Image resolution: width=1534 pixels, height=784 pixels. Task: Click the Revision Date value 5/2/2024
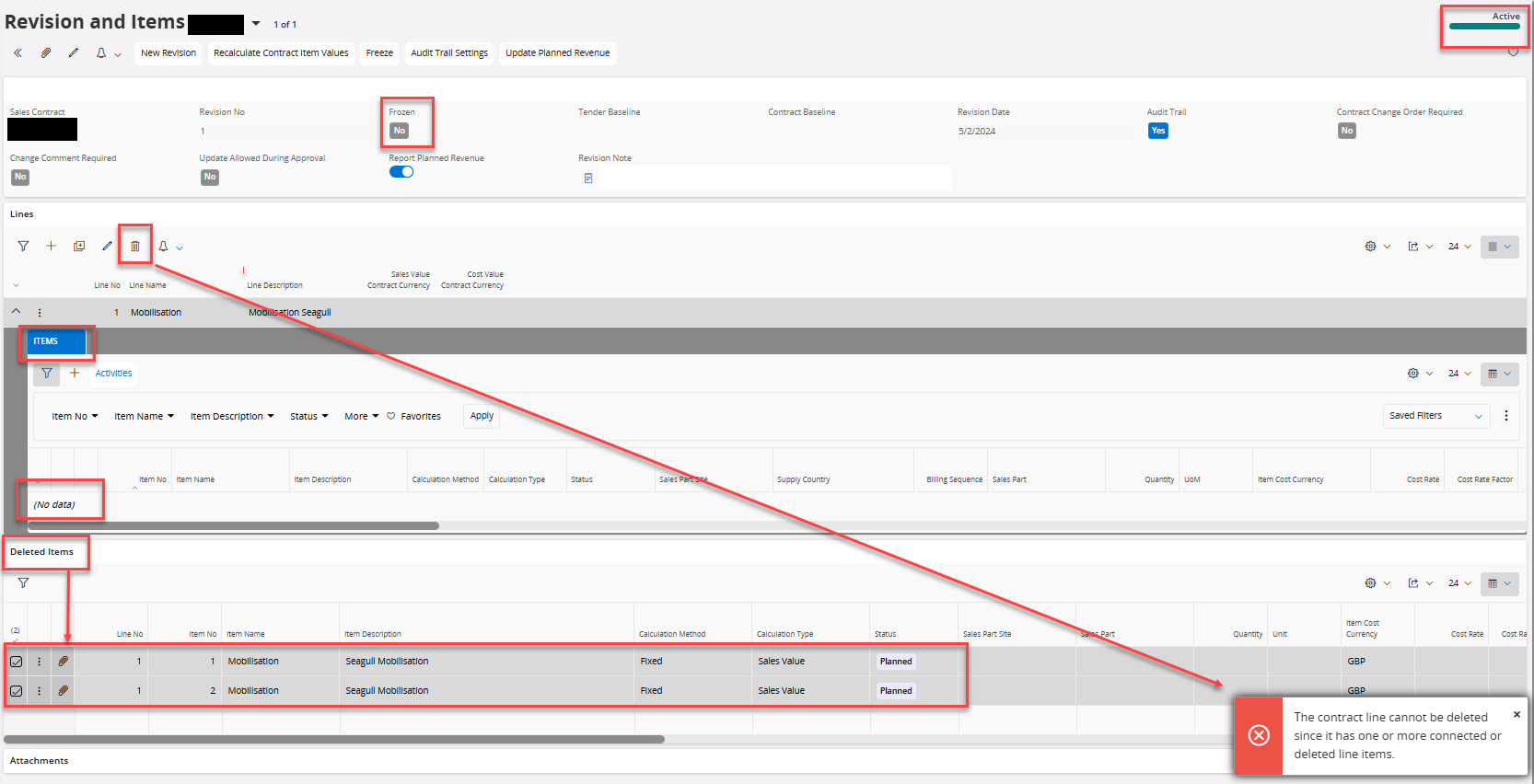pos(977,132)
